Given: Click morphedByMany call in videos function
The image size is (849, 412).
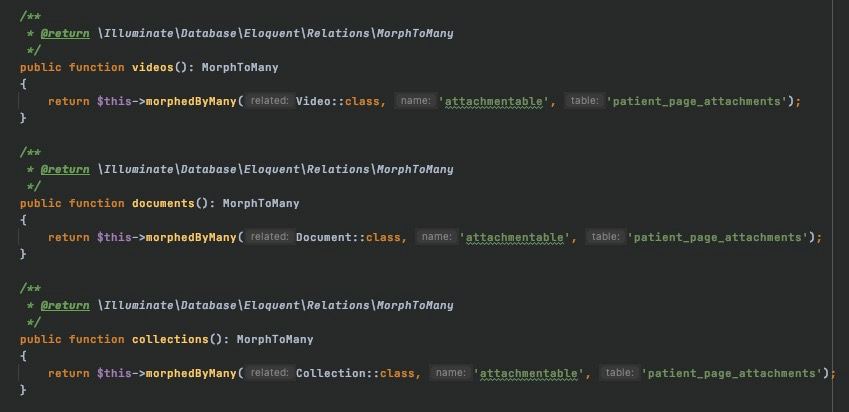Looking at the screenshot, I should (191, 101).
